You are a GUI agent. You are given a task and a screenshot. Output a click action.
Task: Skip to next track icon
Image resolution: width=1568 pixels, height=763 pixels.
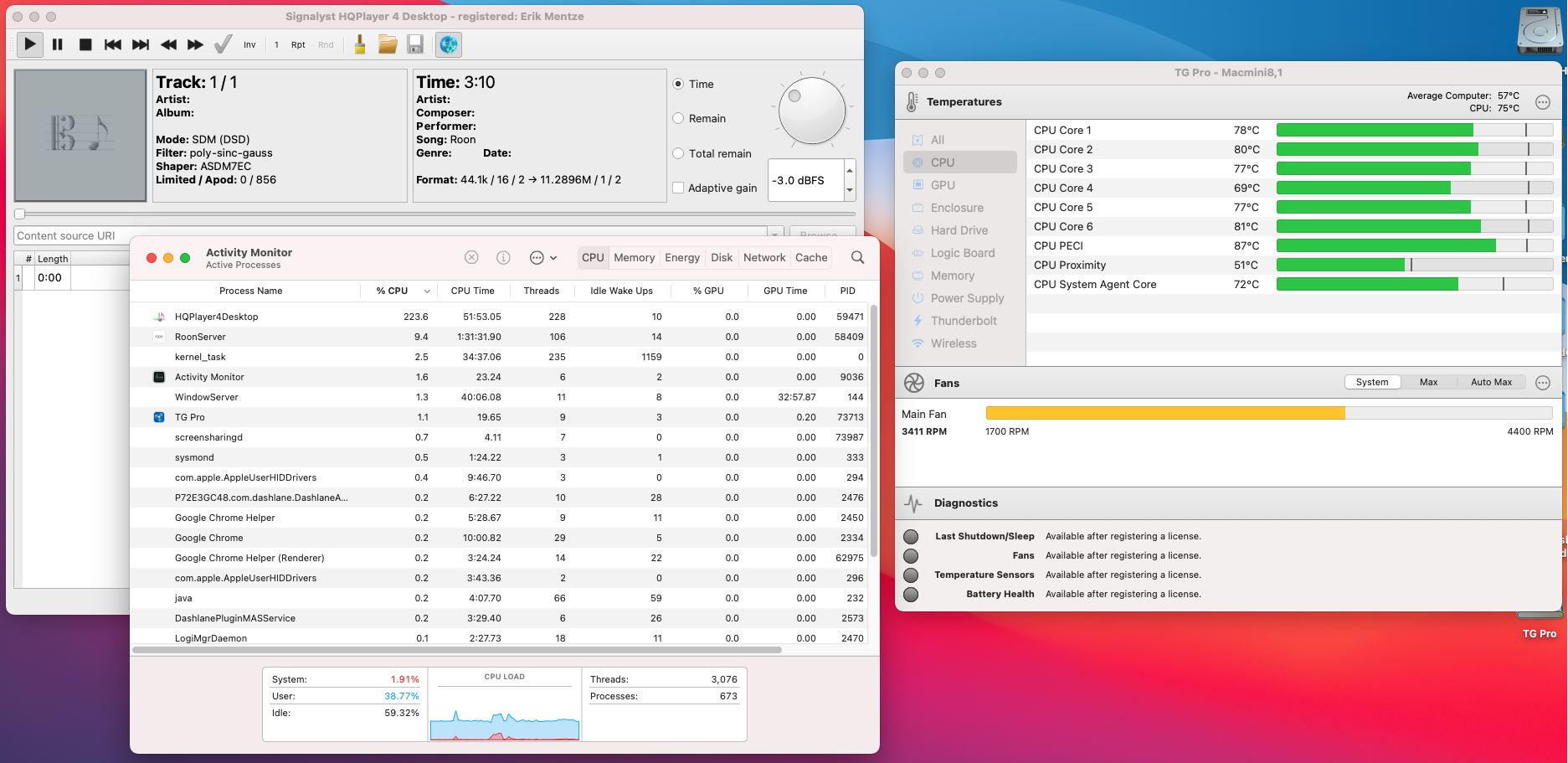[x=141, y=45]
